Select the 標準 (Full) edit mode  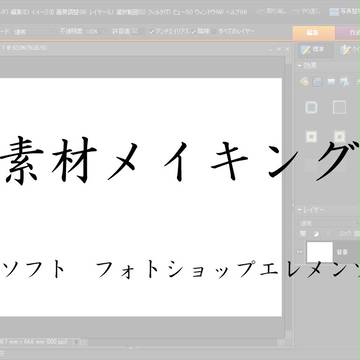pyautogui.click(x=314, y=50)
